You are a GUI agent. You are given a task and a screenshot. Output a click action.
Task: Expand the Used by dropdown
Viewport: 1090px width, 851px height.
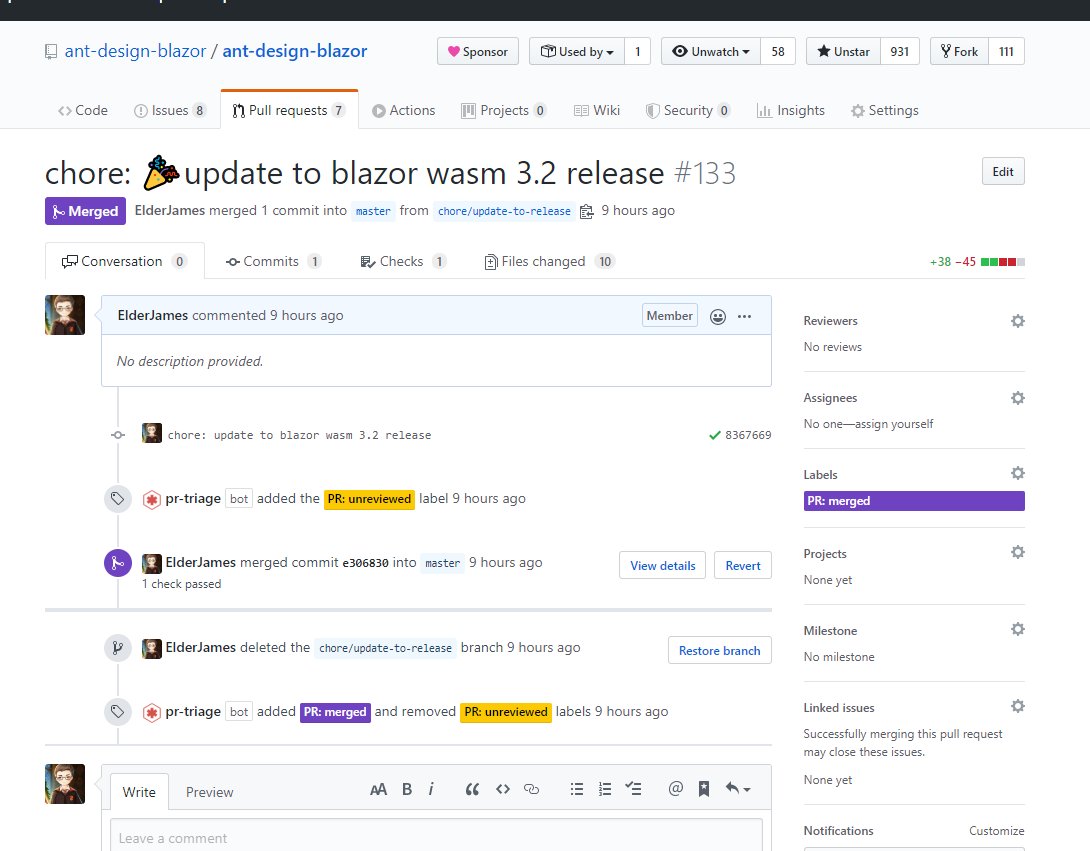coord(577,51)
